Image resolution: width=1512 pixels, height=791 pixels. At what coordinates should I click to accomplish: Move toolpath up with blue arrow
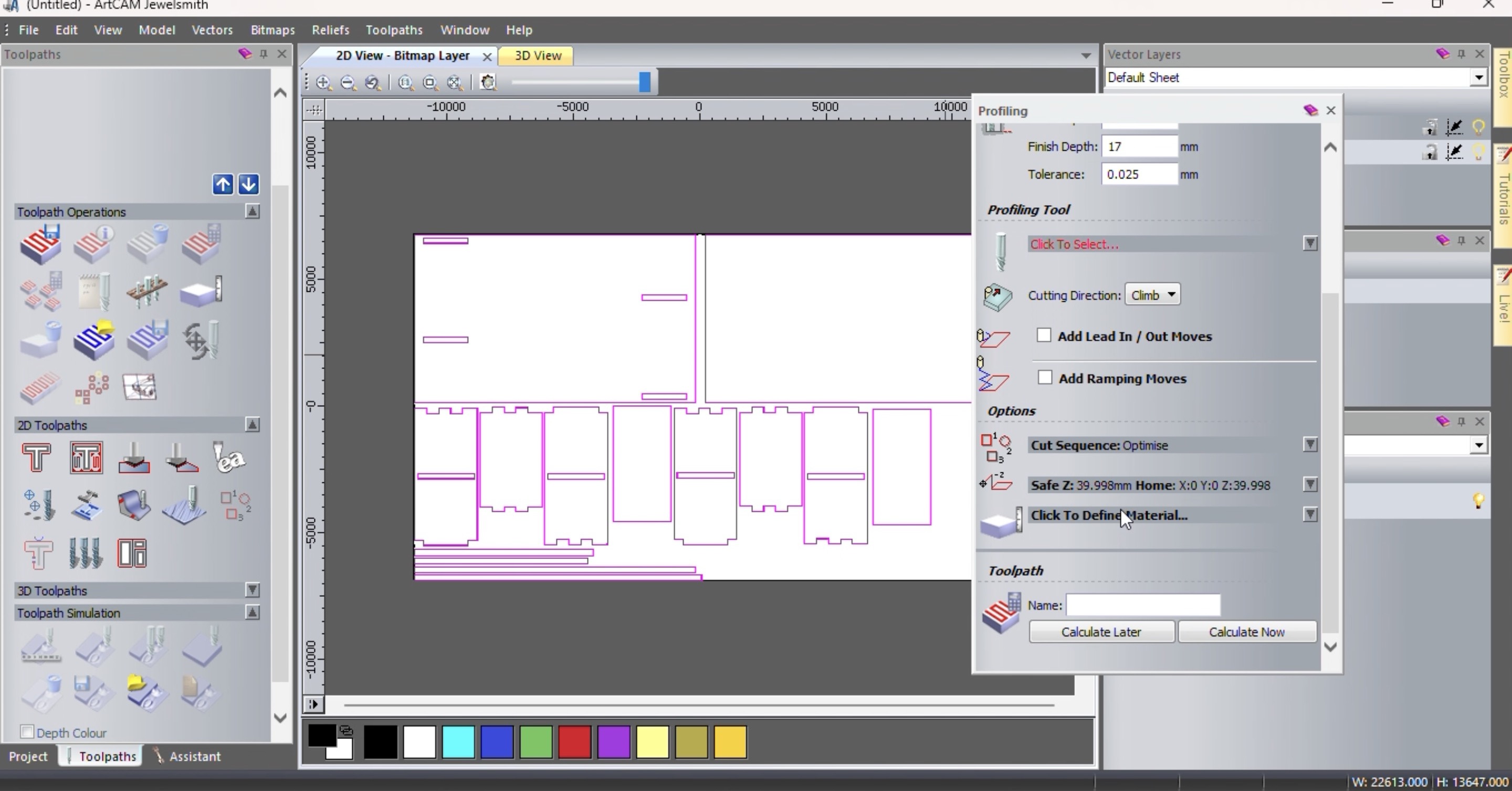[223, 184]
